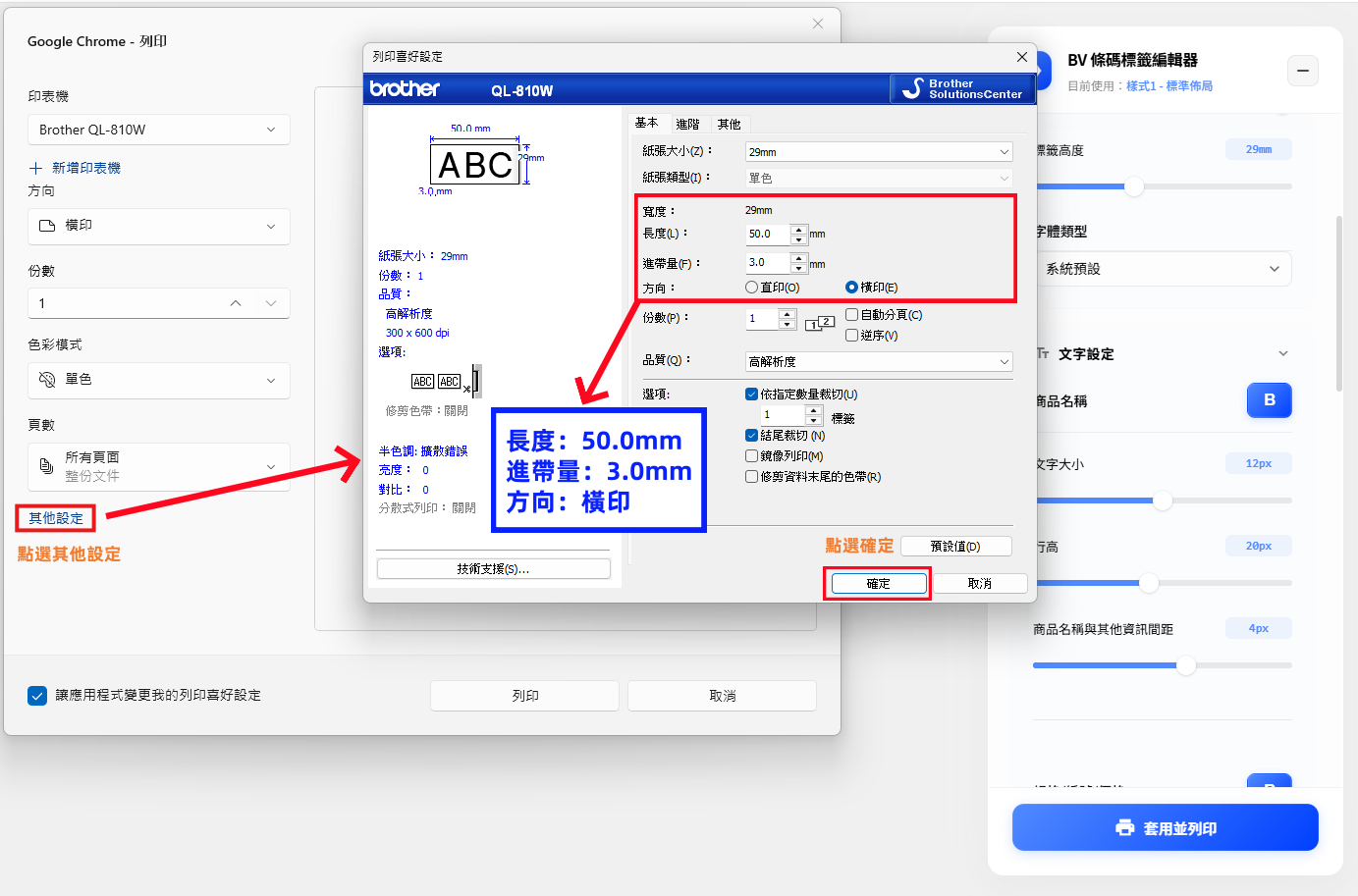
Task: Click the plus icon to add a printer
Action: click(x=36, y=168)
